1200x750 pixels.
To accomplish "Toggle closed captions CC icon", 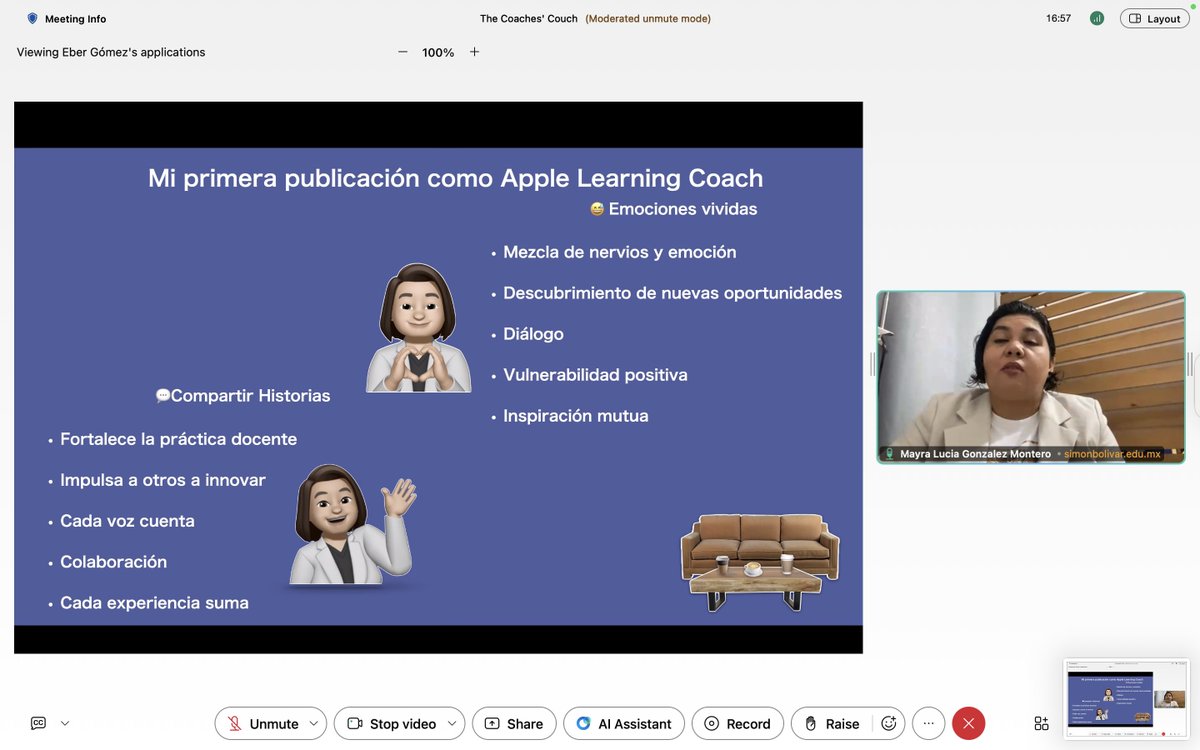I will point(38,723).
